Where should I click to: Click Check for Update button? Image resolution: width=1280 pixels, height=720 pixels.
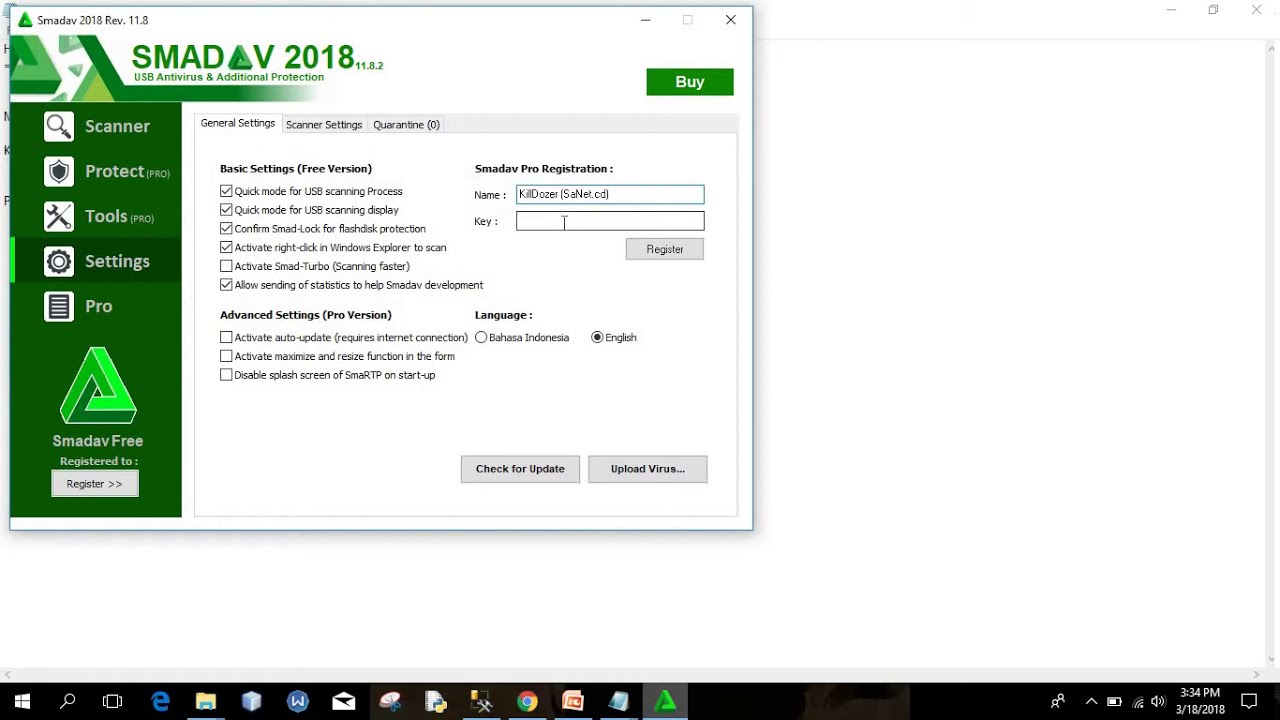coord(520,469)
